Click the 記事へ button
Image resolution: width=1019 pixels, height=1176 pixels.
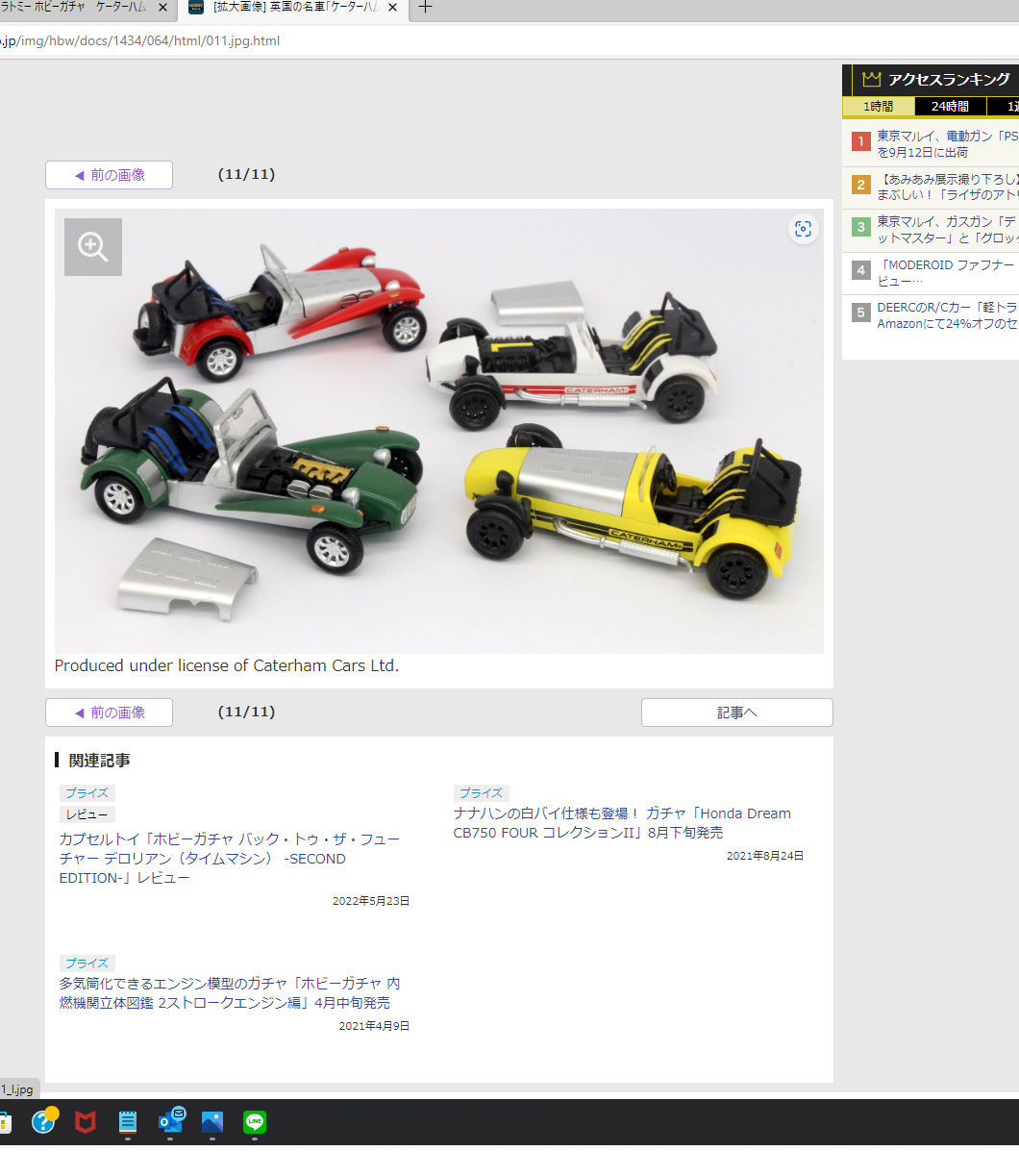tap(737, 713)
